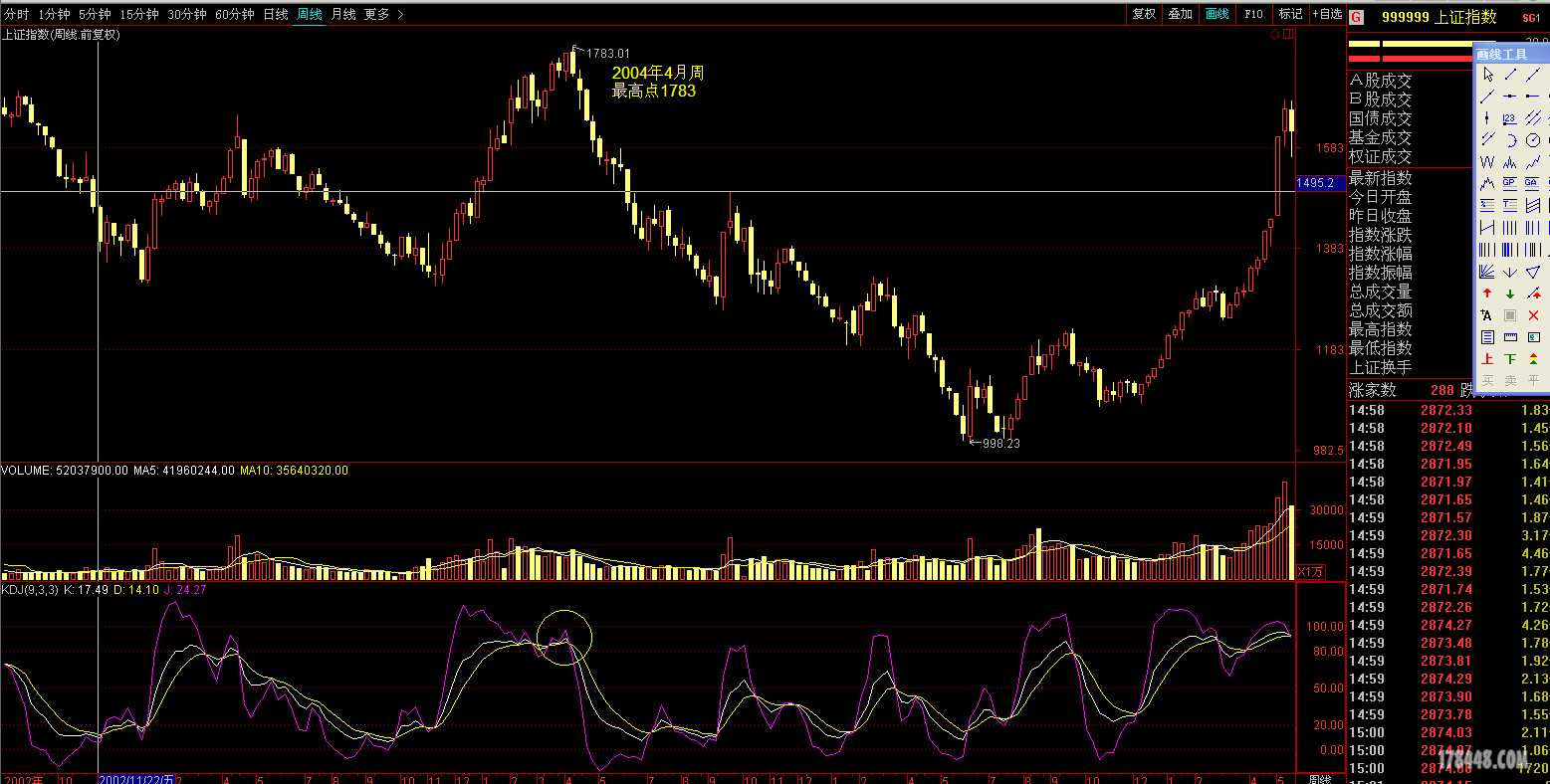Pick the fan lines drawing tool

coord(1487,272)
